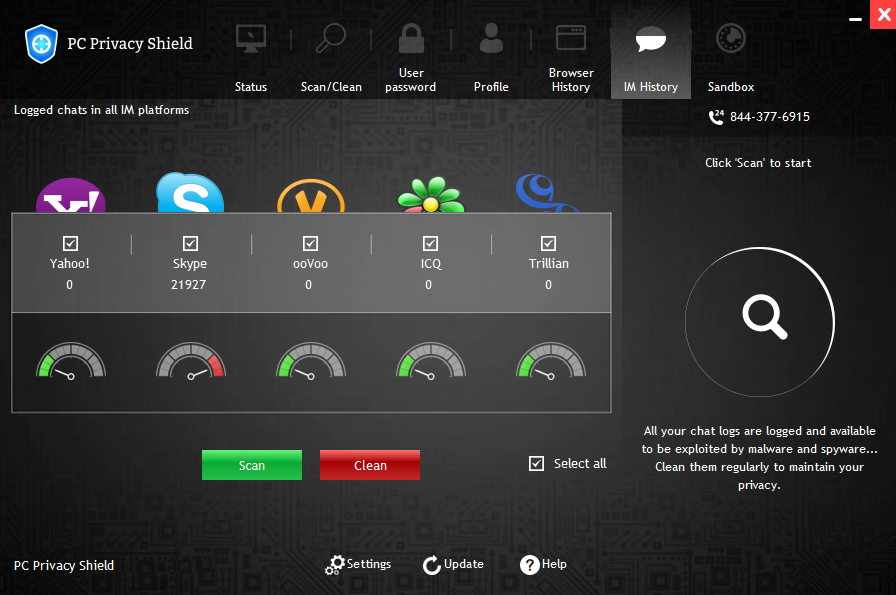Click the ooVoo gauge meter
The height and width of the screenshot is (595, 896).
(311, 361)
